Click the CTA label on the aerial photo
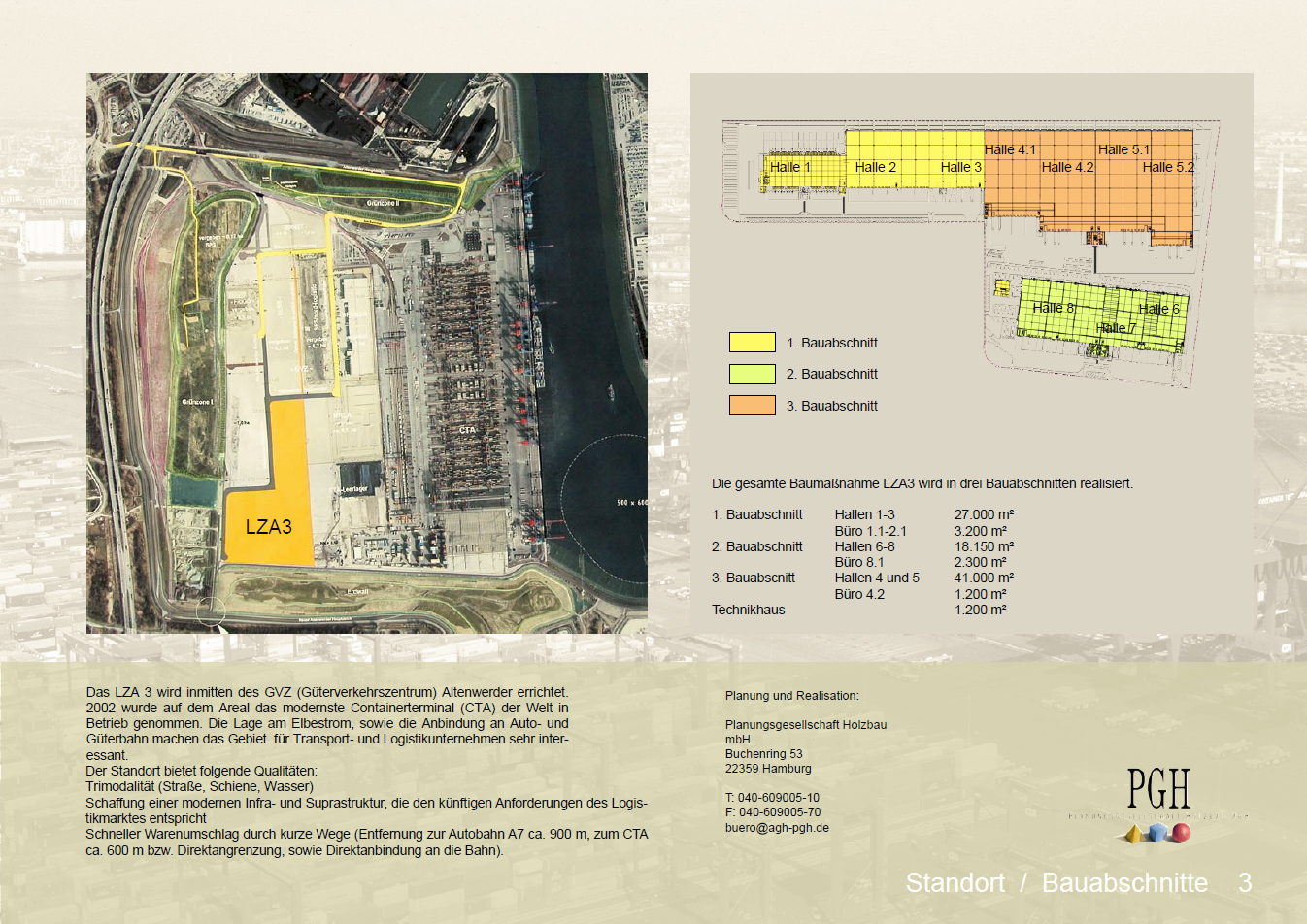The width and height of the screenshot is (1307, 924). coord(467,429)
